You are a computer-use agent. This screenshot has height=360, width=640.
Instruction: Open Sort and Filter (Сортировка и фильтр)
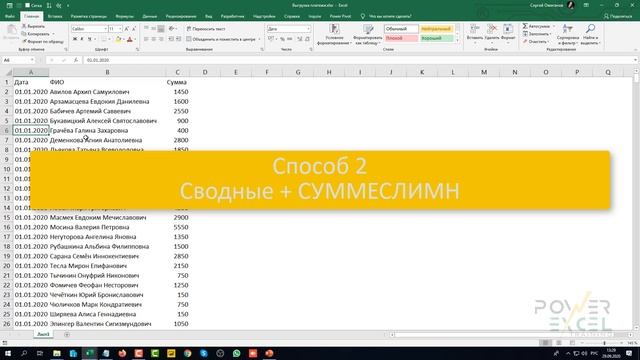point(568,34)
